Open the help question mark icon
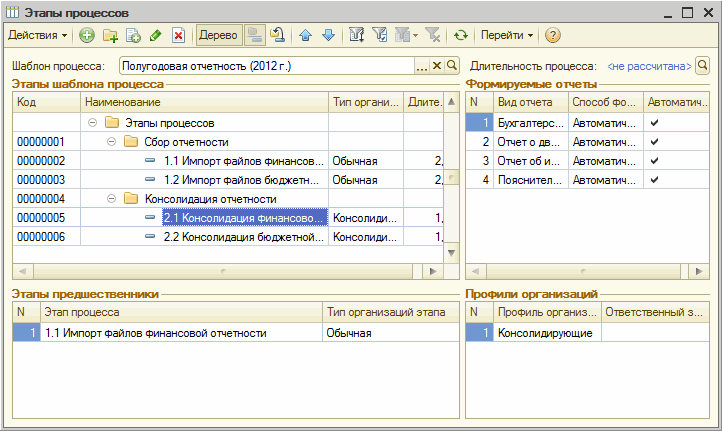Image resolution: width=722 pixels, height=431 pixels. (x=553, y=35)
